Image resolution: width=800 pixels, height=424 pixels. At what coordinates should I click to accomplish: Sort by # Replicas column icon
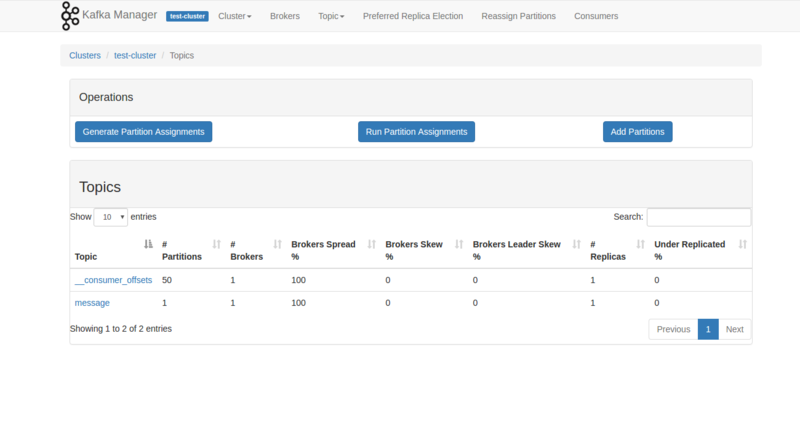coord(640,244)
